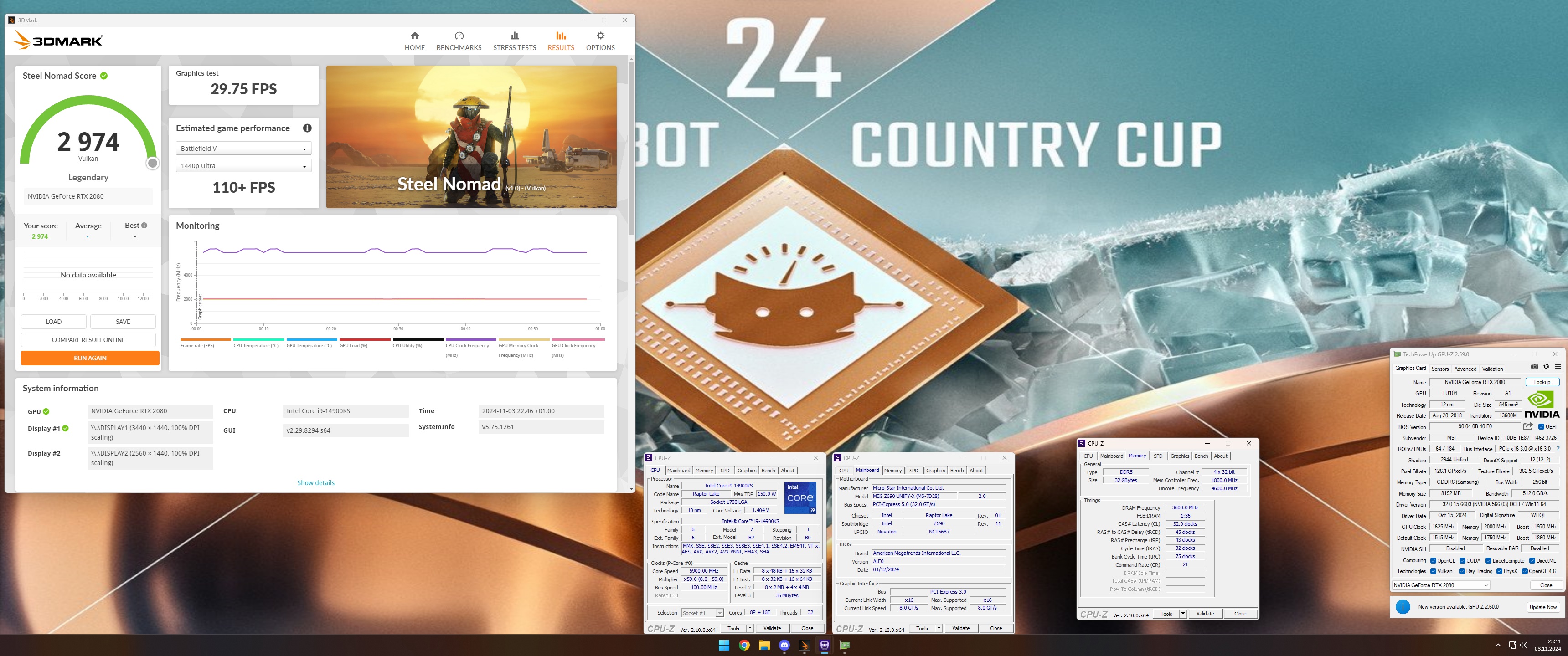Viewport: 1568px width, 656px height.
Task: Click the NVIDIA logo in GPU-Z
Action: (x=1542, y=405)
